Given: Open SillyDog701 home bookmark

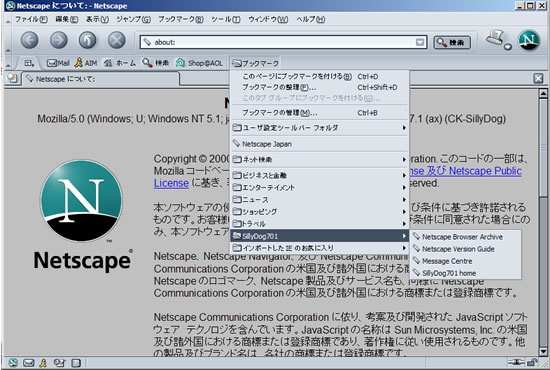Looking at the screenshot, I should tap(465, 273).
